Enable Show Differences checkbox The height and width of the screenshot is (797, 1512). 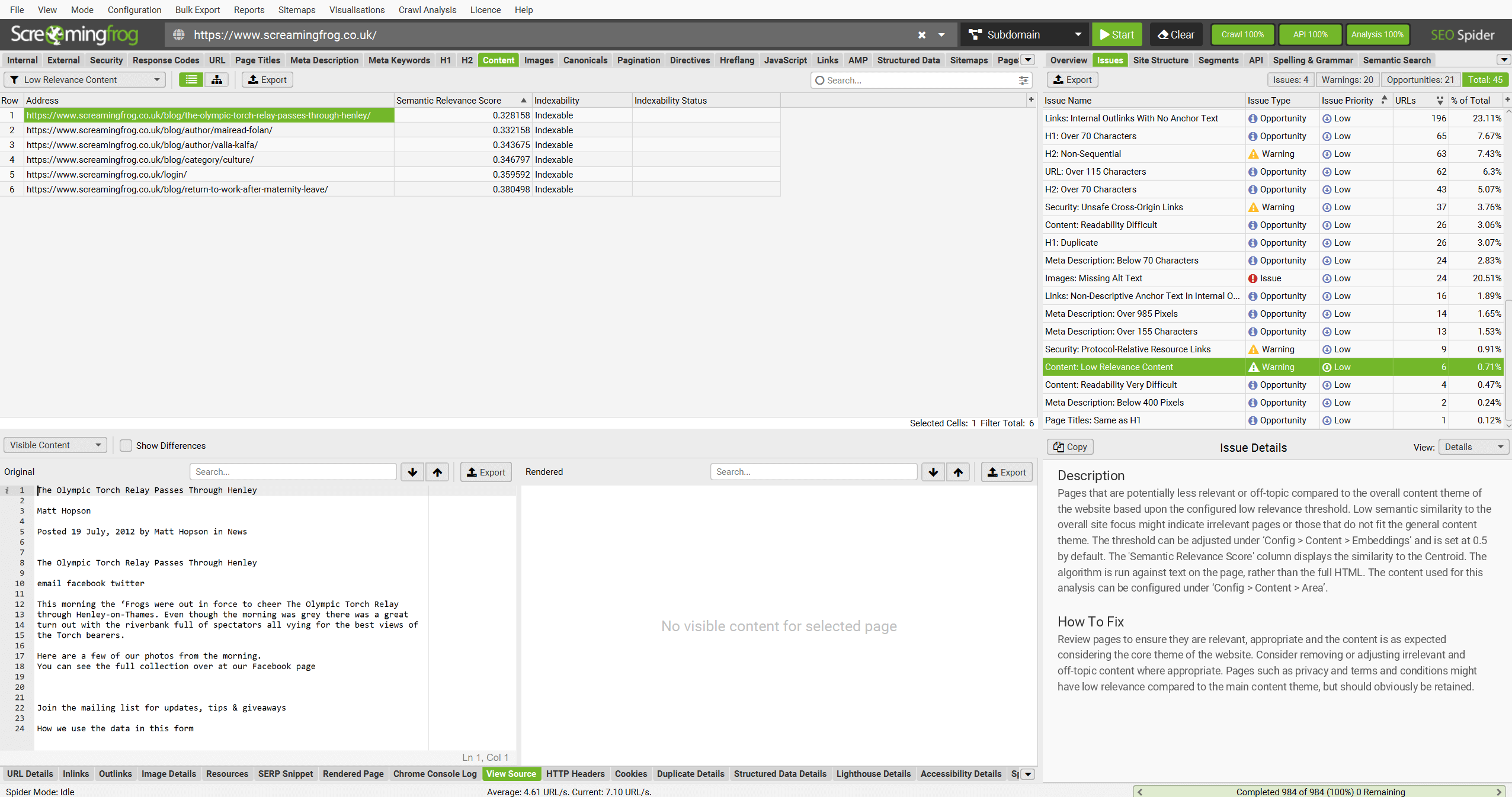[126, 445]
